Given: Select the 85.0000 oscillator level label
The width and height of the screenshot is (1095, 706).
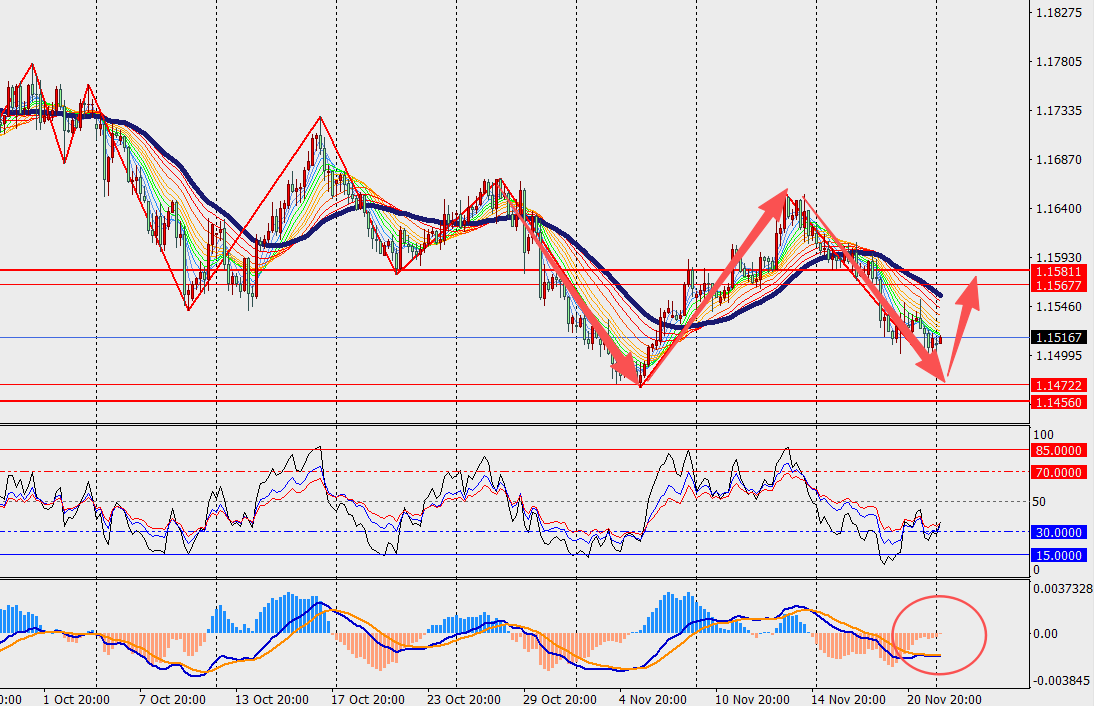Looking at the screenshot, I should click(1058, 451).
